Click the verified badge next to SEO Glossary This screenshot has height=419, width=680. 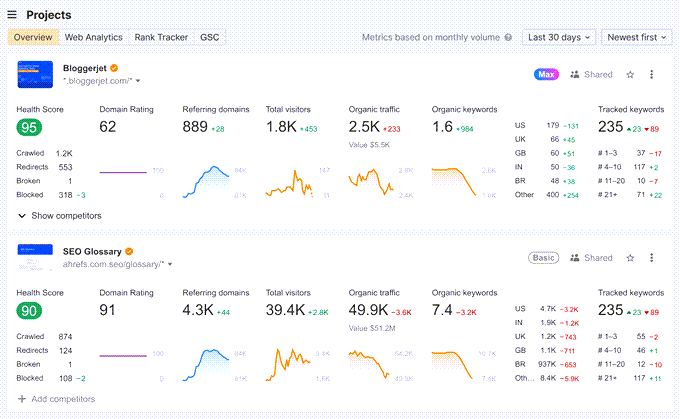(129, 252)
